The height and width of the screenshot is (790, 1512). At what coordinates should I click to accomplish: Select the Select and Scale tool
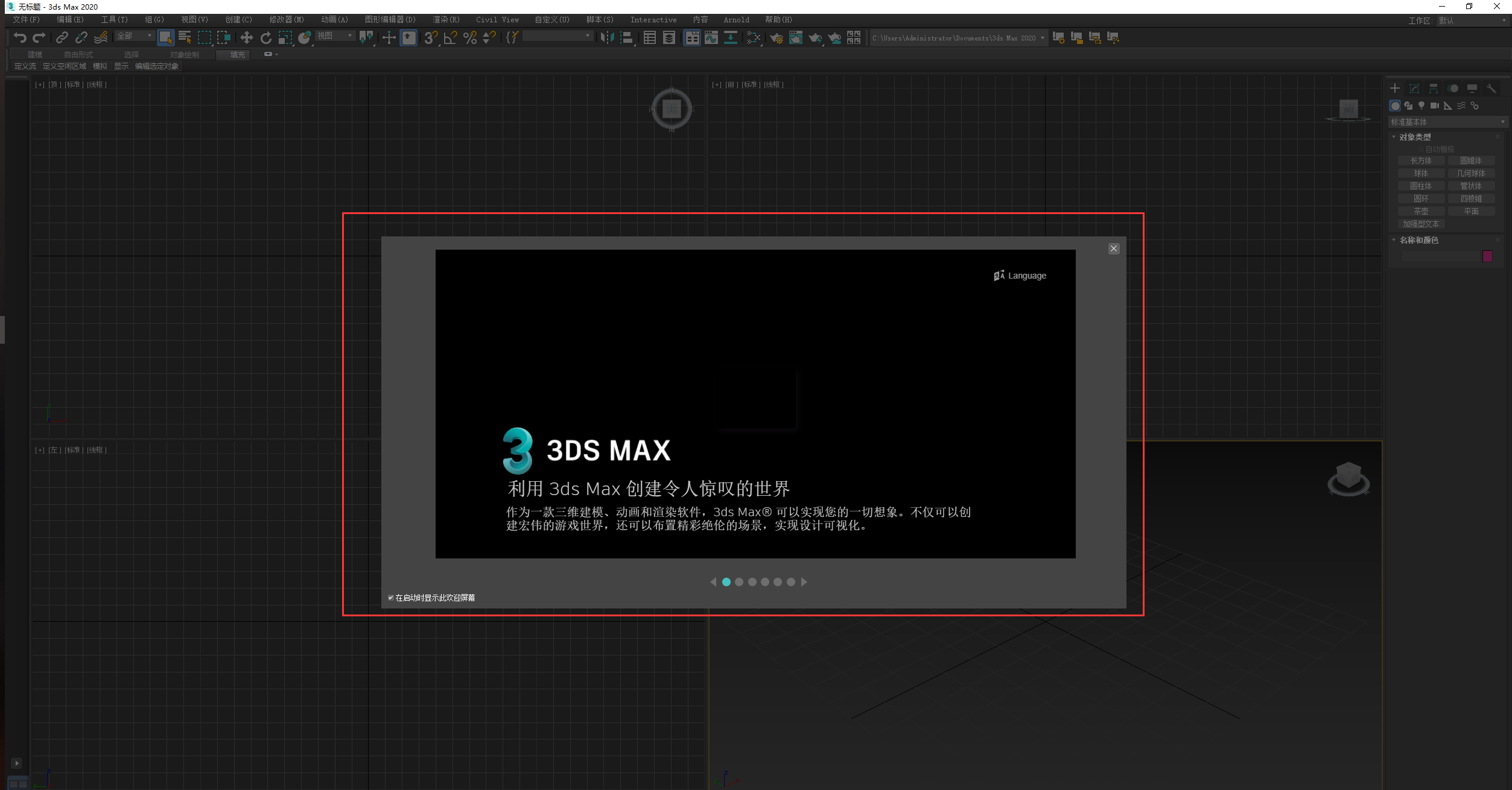point(285,37)
